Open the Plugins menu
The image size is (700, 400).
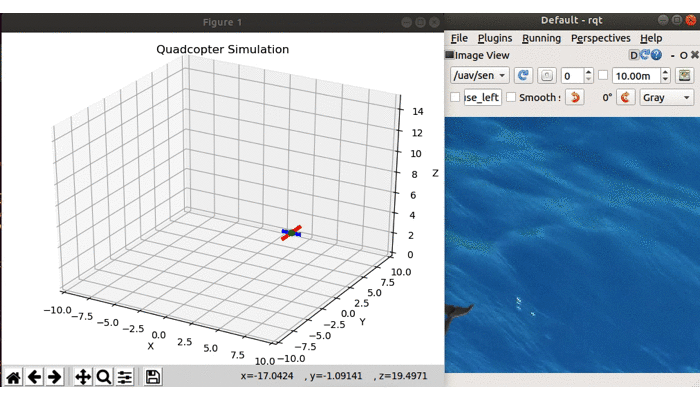click(x=495, y=38)
